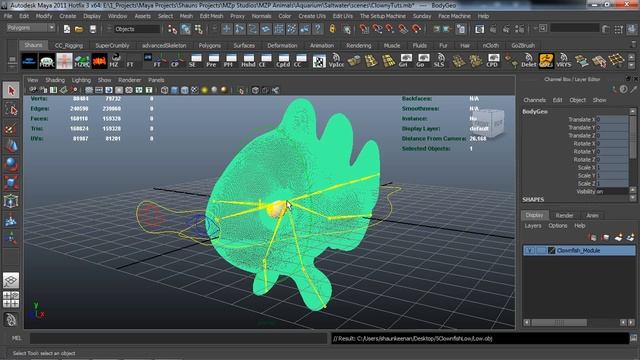Open Layers menu in Layer Editor
640x360 pixels.
point(533,226)
